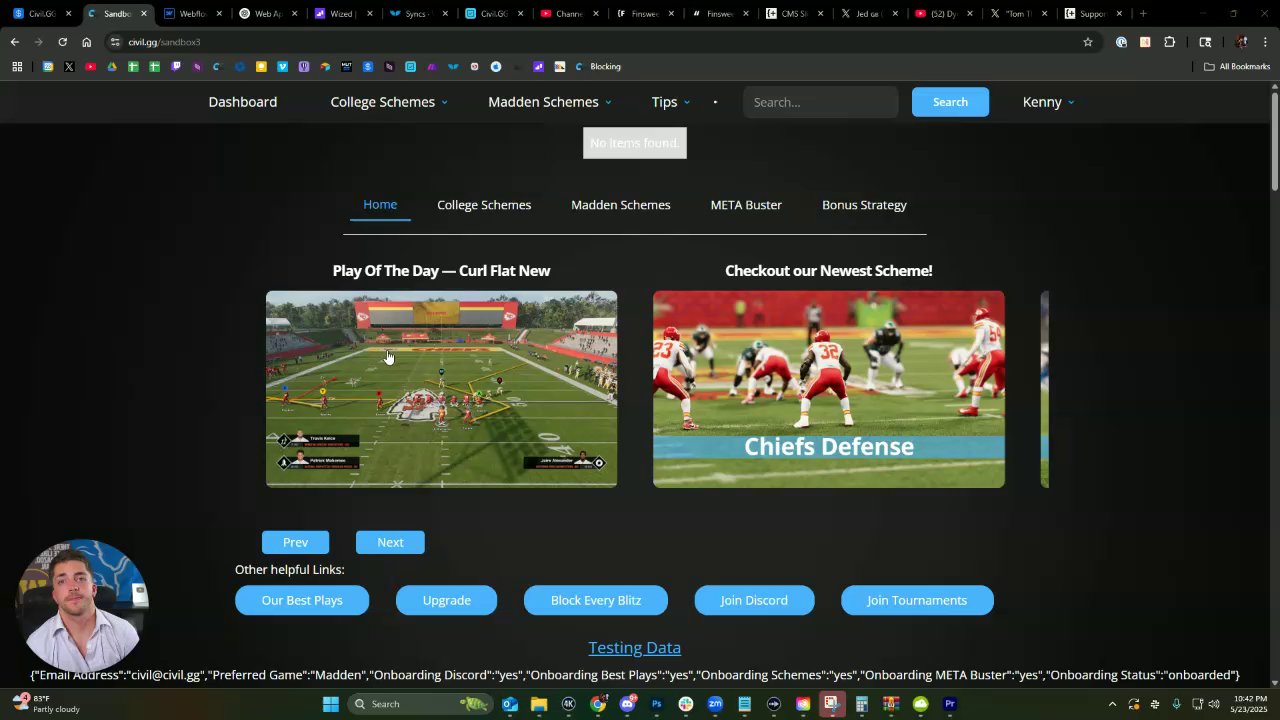This screenshot has height=720, width=1280.
Task: Switch to the Madden Schemes tab
Action: [621, 205]
